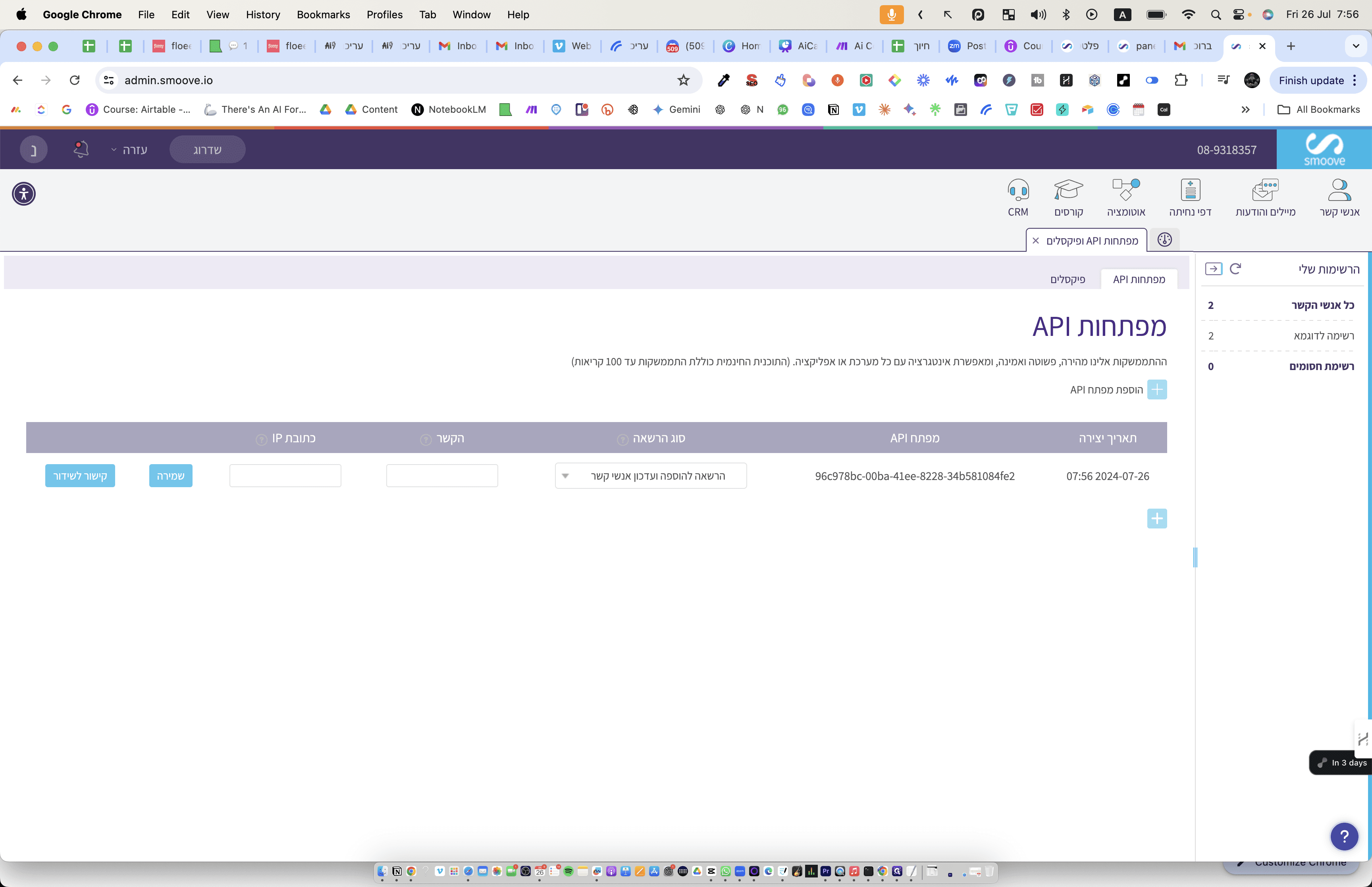1372x887 pixels.
Task: Click the dashboard gauge tab icon
Action: tap(1164, 239)
